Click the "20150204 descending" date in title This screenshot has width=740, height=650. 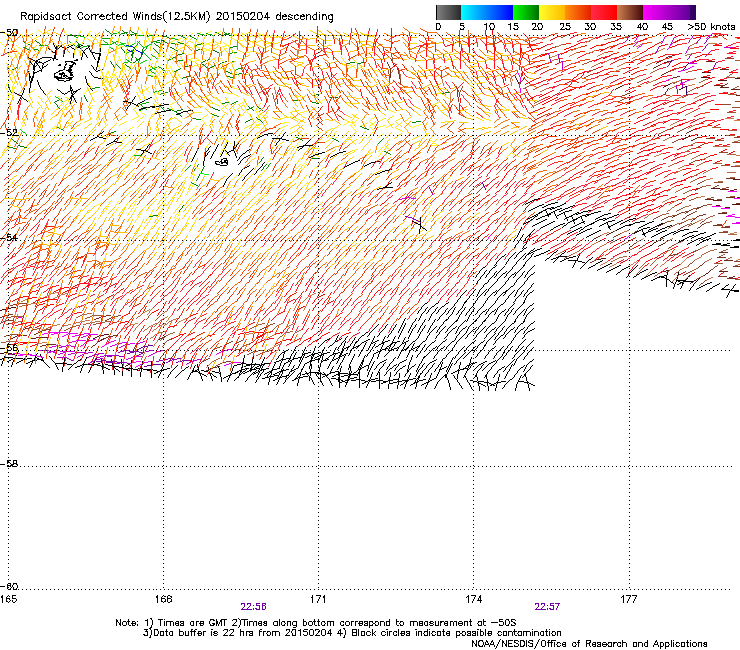(x=275, y=17)
